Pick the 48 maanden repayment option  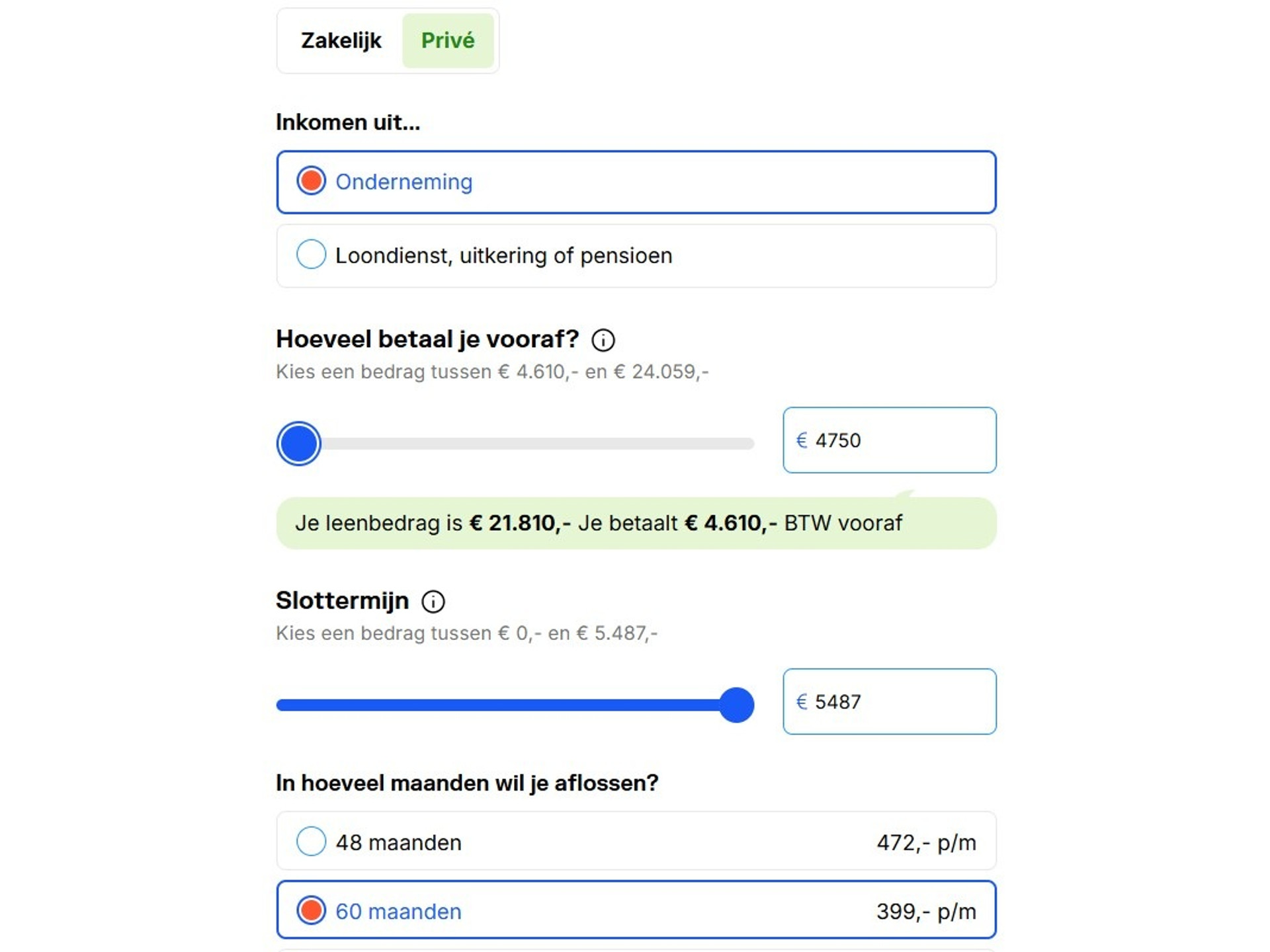[636, 842]
